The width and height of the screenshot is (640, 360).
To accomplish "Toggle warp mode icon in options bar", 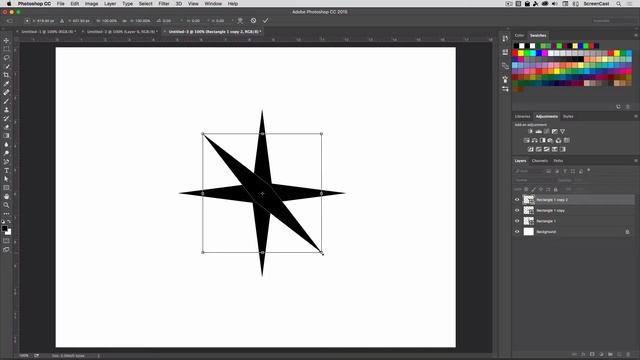I will 240,20.
